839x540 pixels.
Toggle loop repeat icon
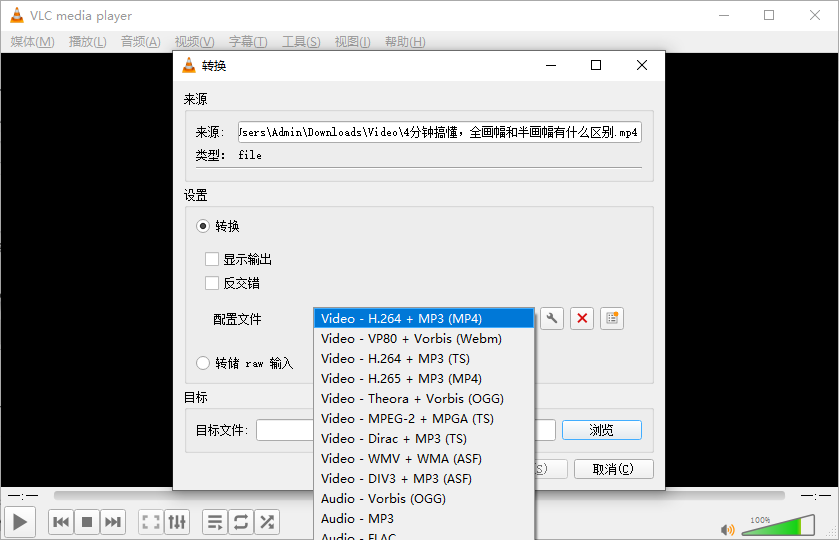(x=241, y=522)
